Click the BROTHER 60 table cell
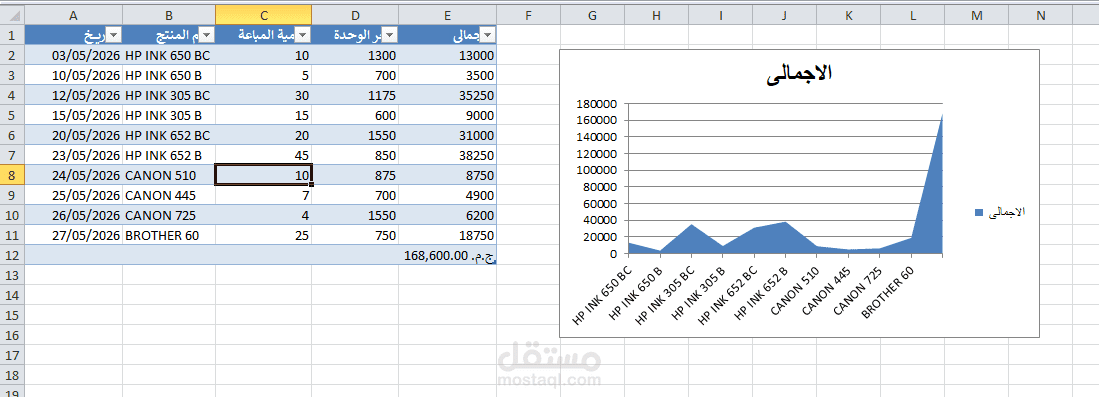Screen dimensions: 1099x397 pos(169,235)
